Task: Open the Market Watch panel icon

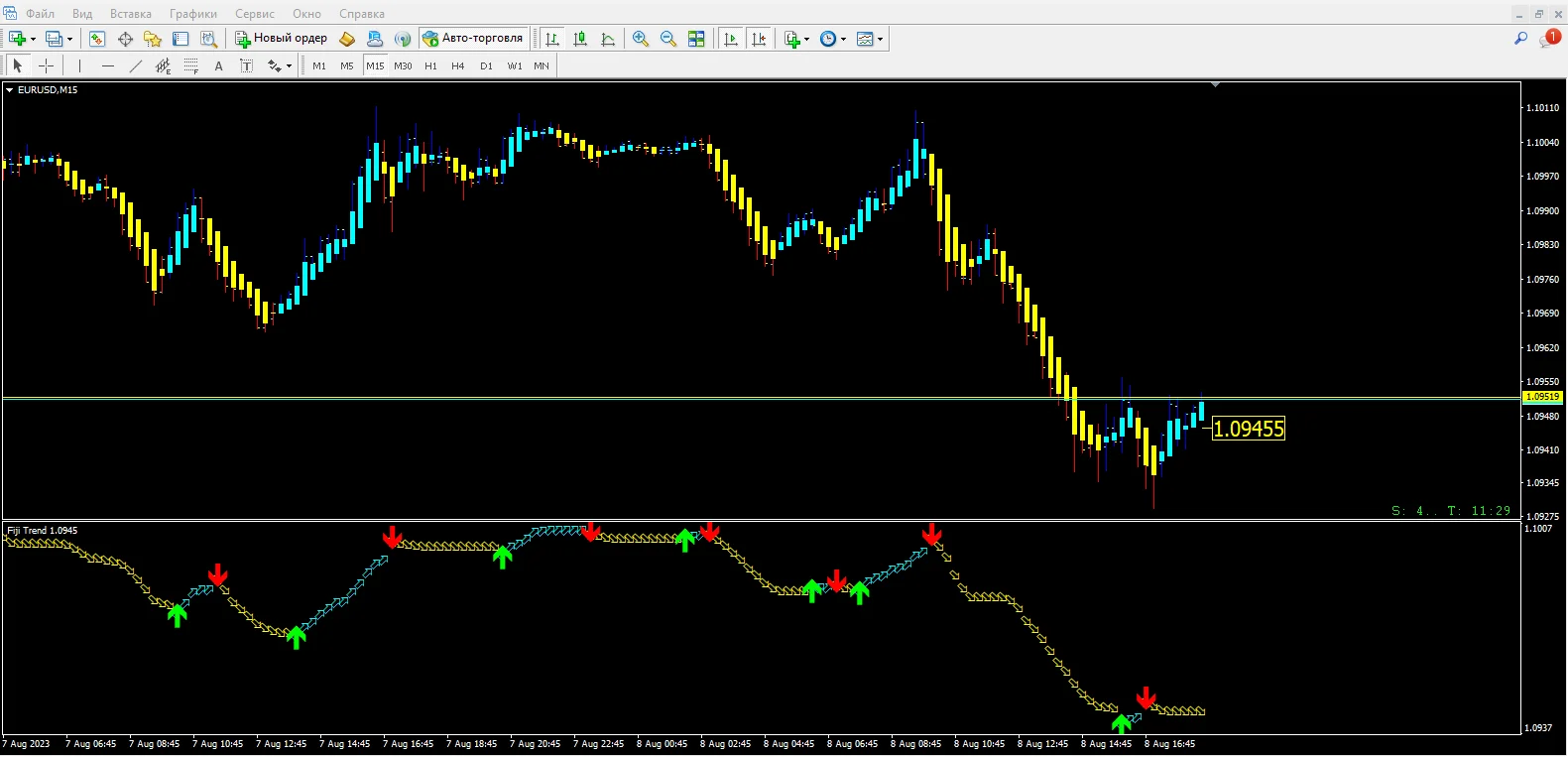Action: 97,39
